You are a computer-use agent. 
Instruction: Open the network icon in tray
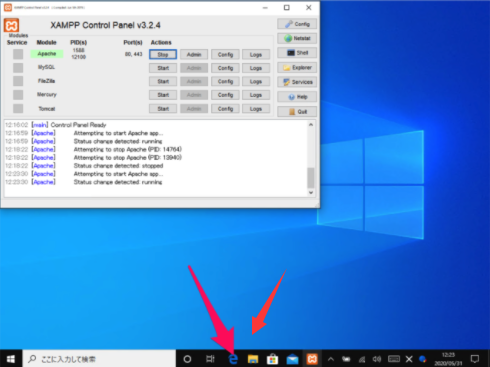362,359
